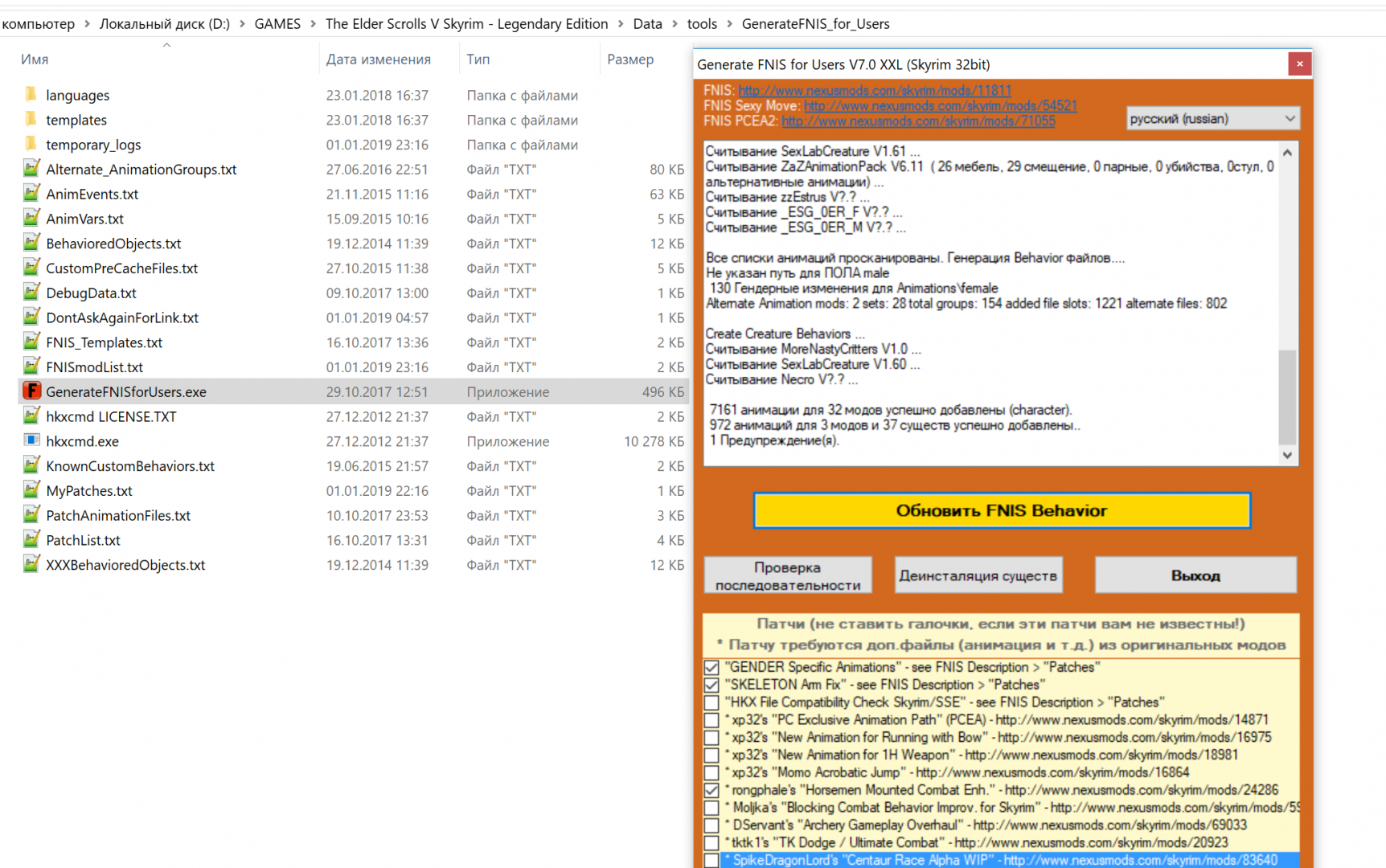
Task: Select the hkxcmd.exe application icon
Action: click(31, 440)
